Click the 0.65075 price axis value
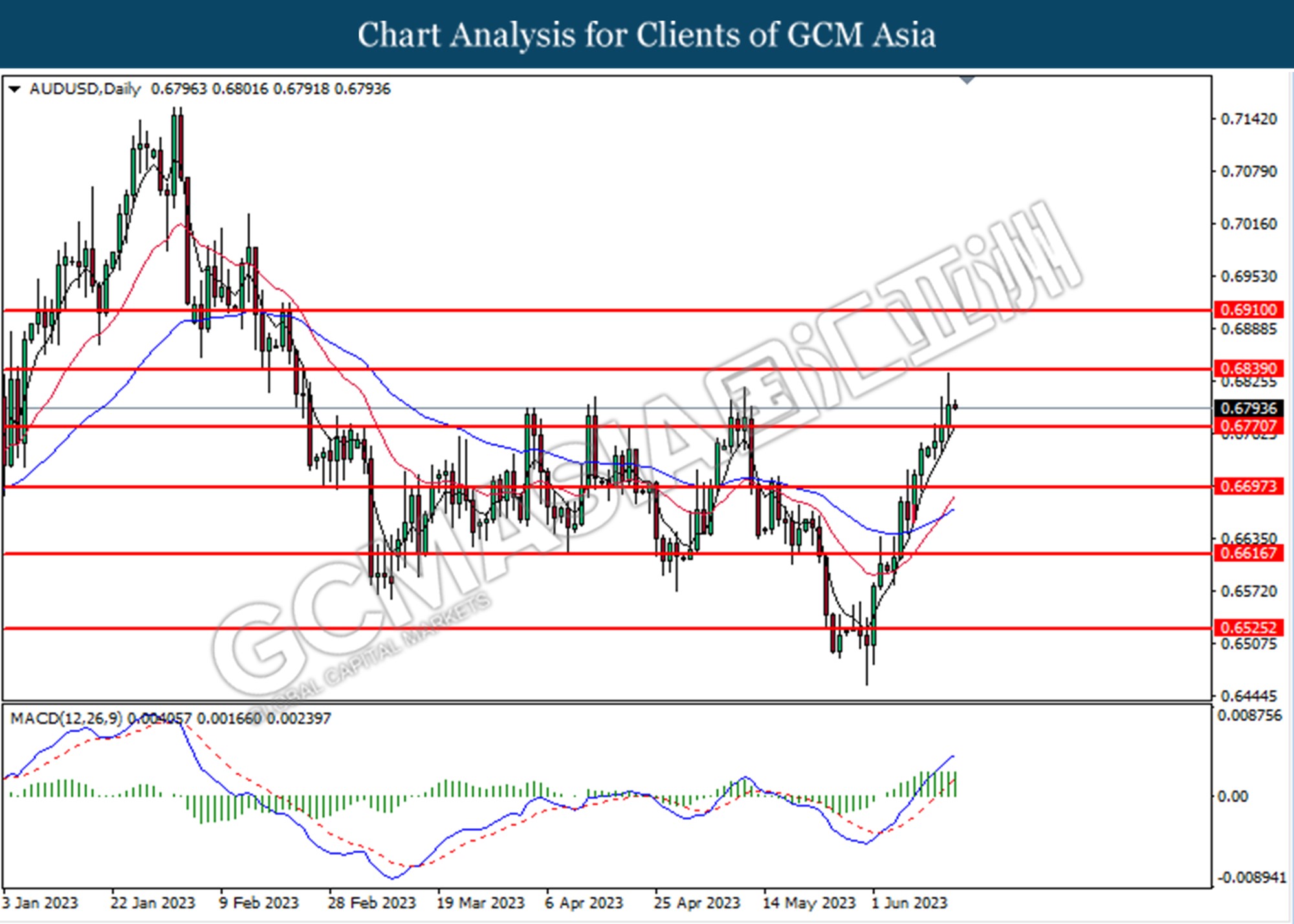The height and width of the screenshot is (924, 1294). coord(1249,644)
